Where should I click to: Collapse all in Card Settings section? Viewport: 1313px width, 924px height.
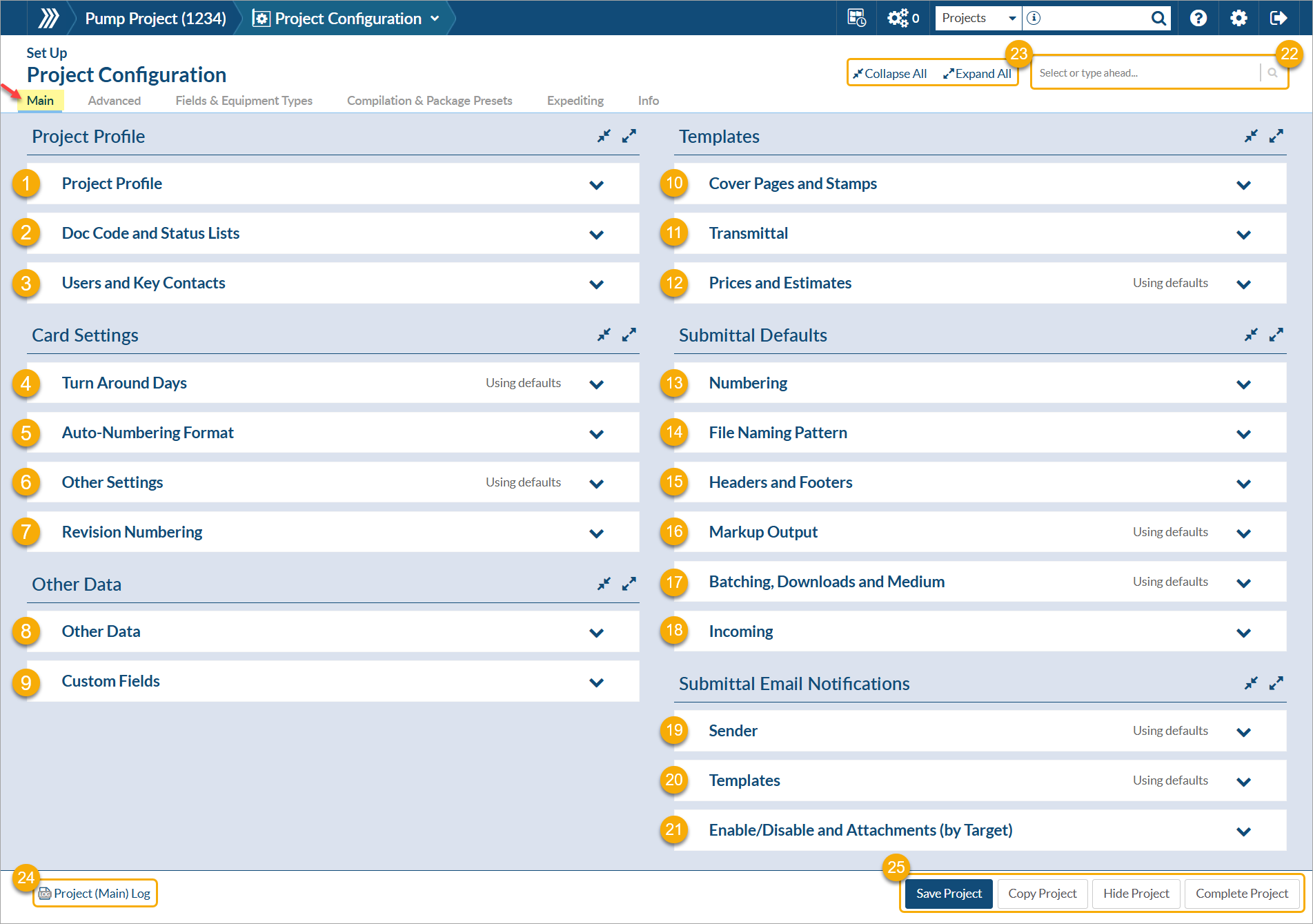coord(604,335)
